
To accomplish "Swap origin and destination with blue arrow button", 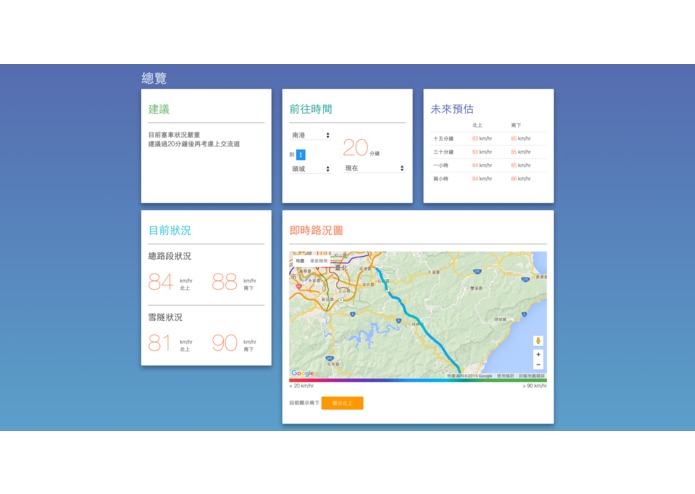I will [301, 155].
